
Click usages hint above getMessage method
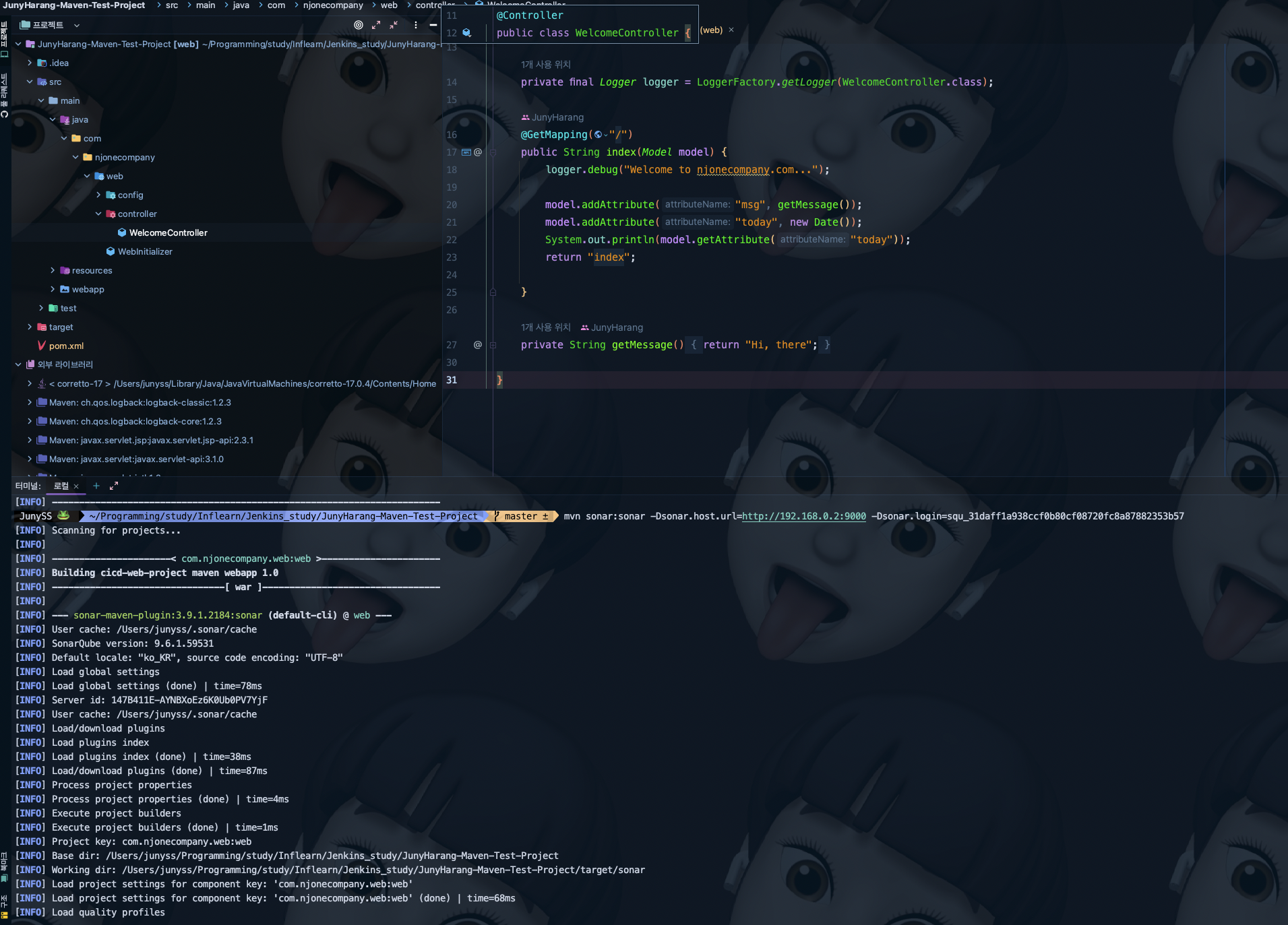pyautogui.click(x=546, y=327)
